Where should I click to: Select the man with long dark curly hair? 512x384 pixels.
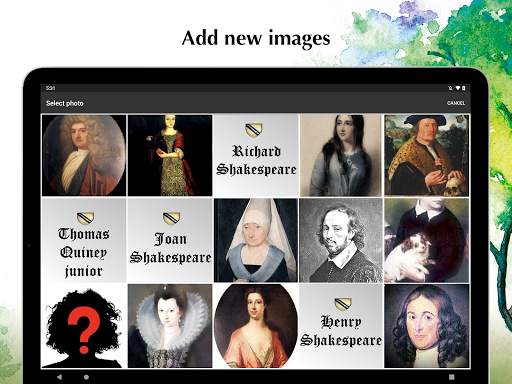tap(427, 326)
